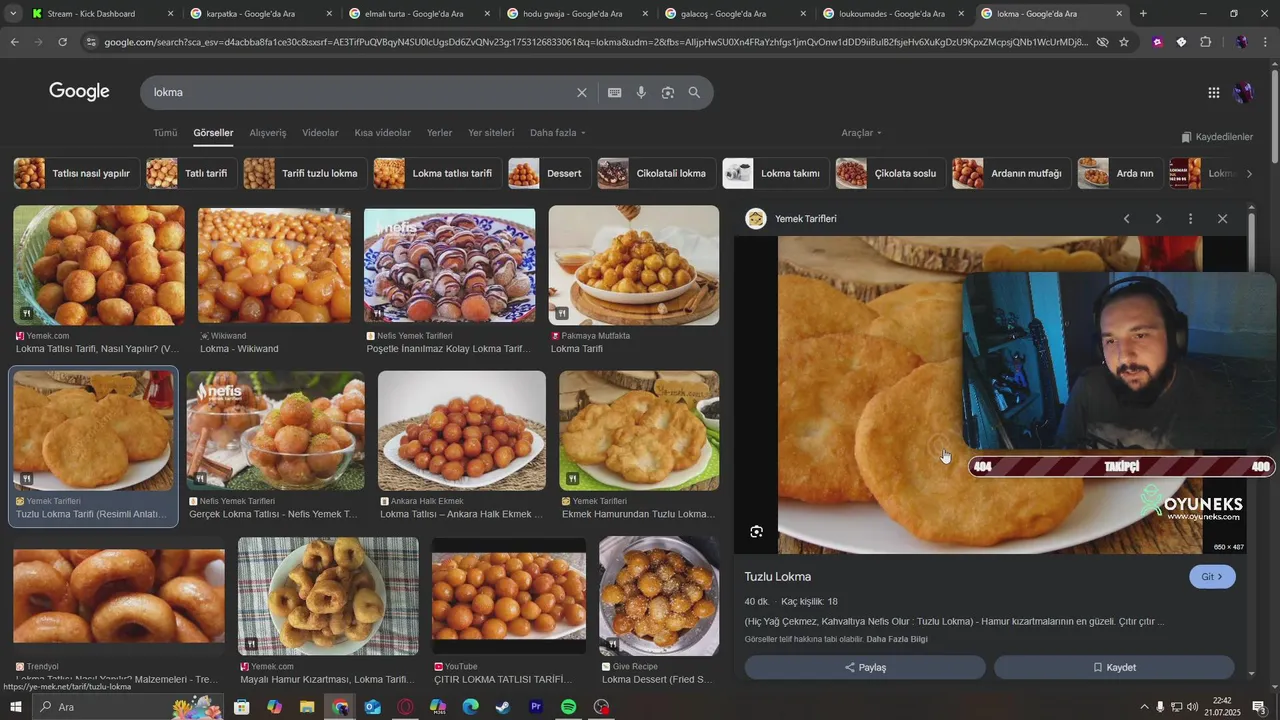Open three-dot options in image preview
Image resolution: width=1280 pixels, height=720 pixels.
[1190, 219]
